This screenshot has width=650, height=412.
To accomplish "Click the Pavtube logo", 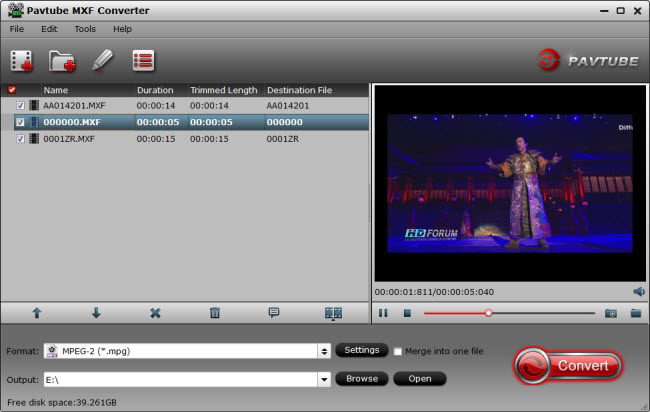I will (588, 61).
